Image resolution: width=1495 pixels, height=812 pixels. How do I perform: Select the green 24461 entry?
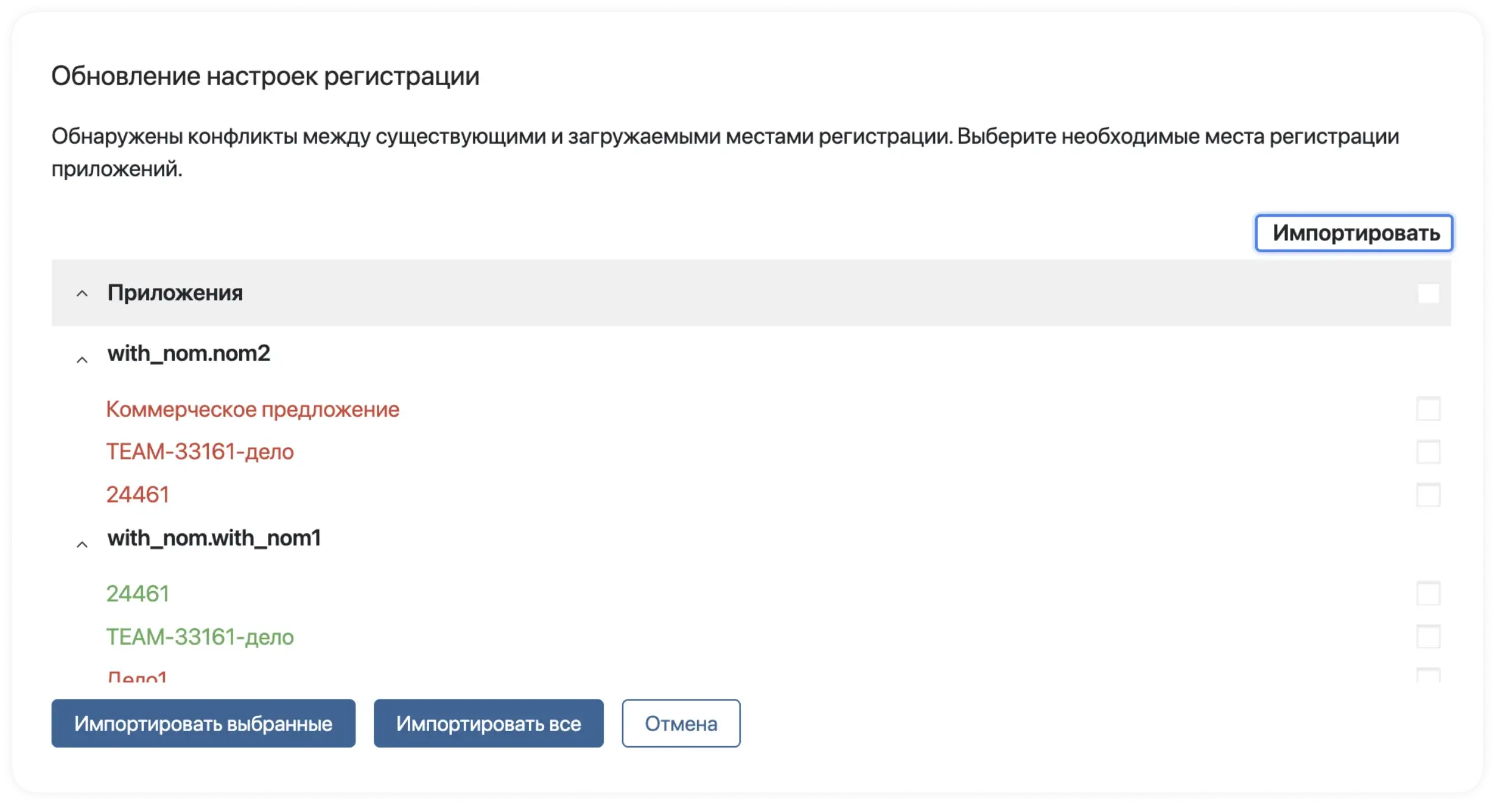[138, 594]
